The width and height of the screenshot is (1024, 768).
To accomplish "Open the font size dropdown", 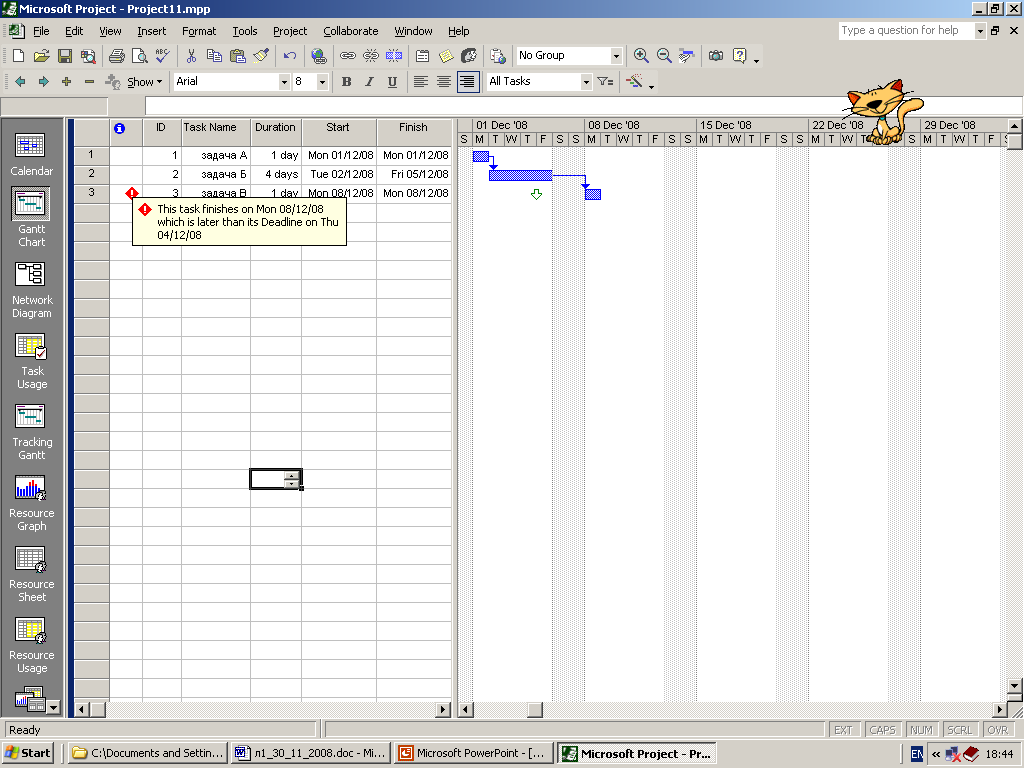I will pos(322,82).
